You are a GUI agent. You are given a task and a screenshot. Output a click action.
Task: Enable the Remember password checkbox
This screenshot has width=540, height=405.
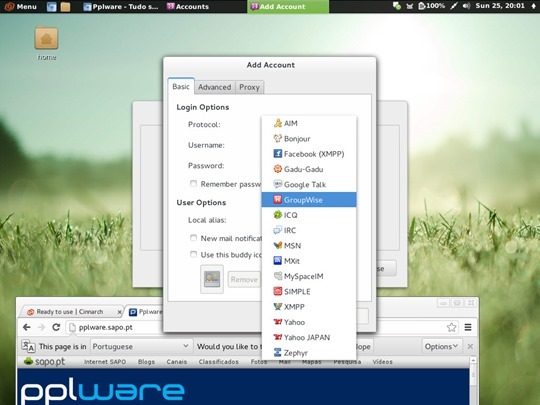click(194, 184)
